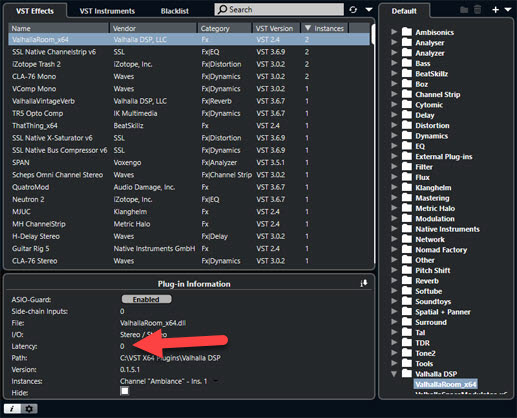Sort by the Instances column header
Viewport: 517px width, 418px height.
(325, 29)
